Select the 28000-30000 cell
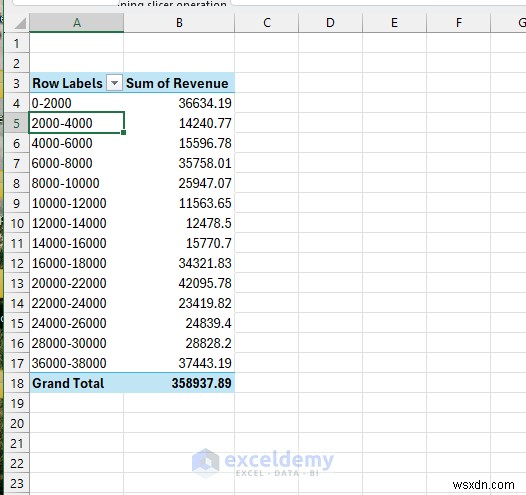Viewport: 526px width, 495px height. click(77, 343)
